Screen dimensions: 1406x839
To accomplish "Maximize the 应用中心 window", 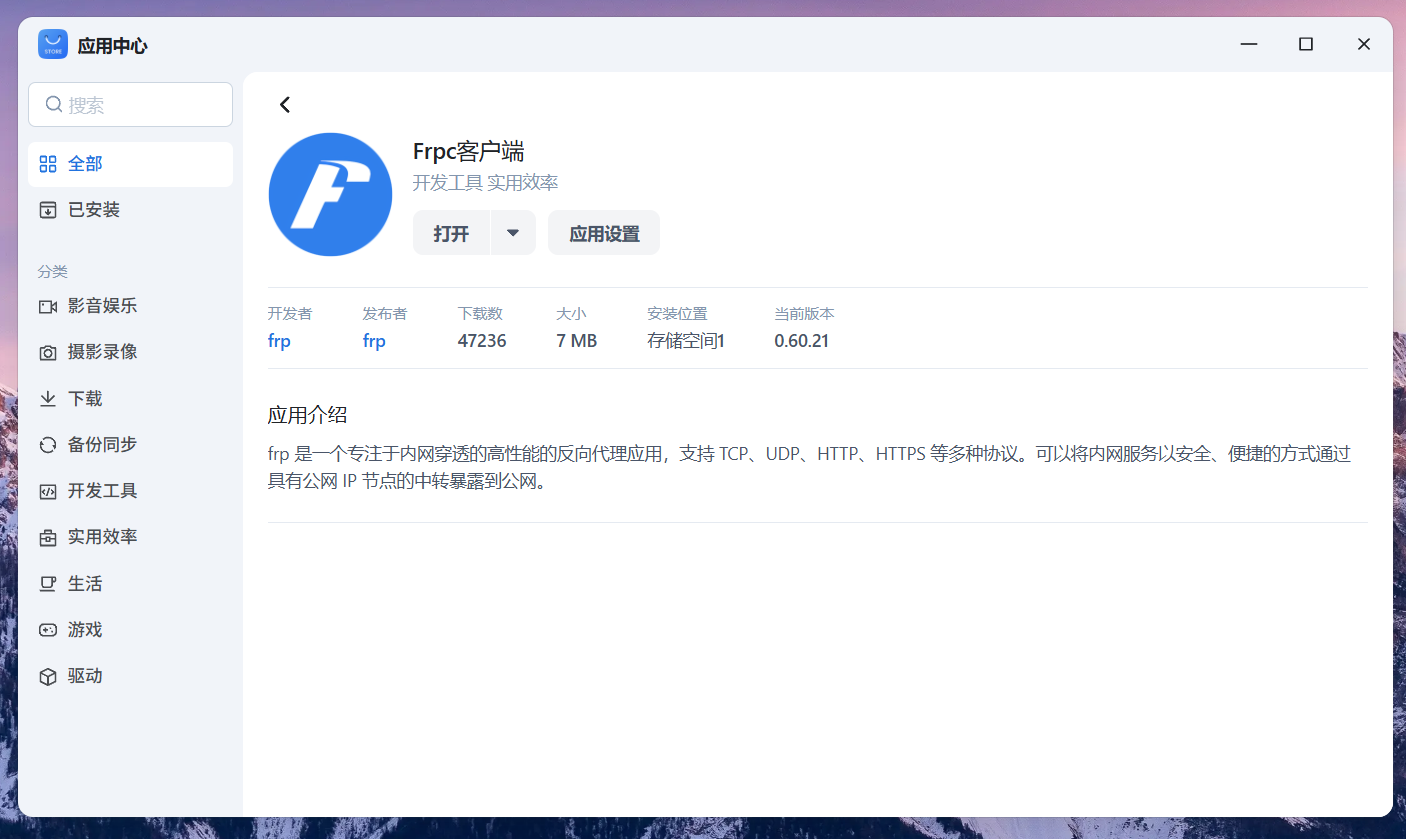I will point(1306,44).
